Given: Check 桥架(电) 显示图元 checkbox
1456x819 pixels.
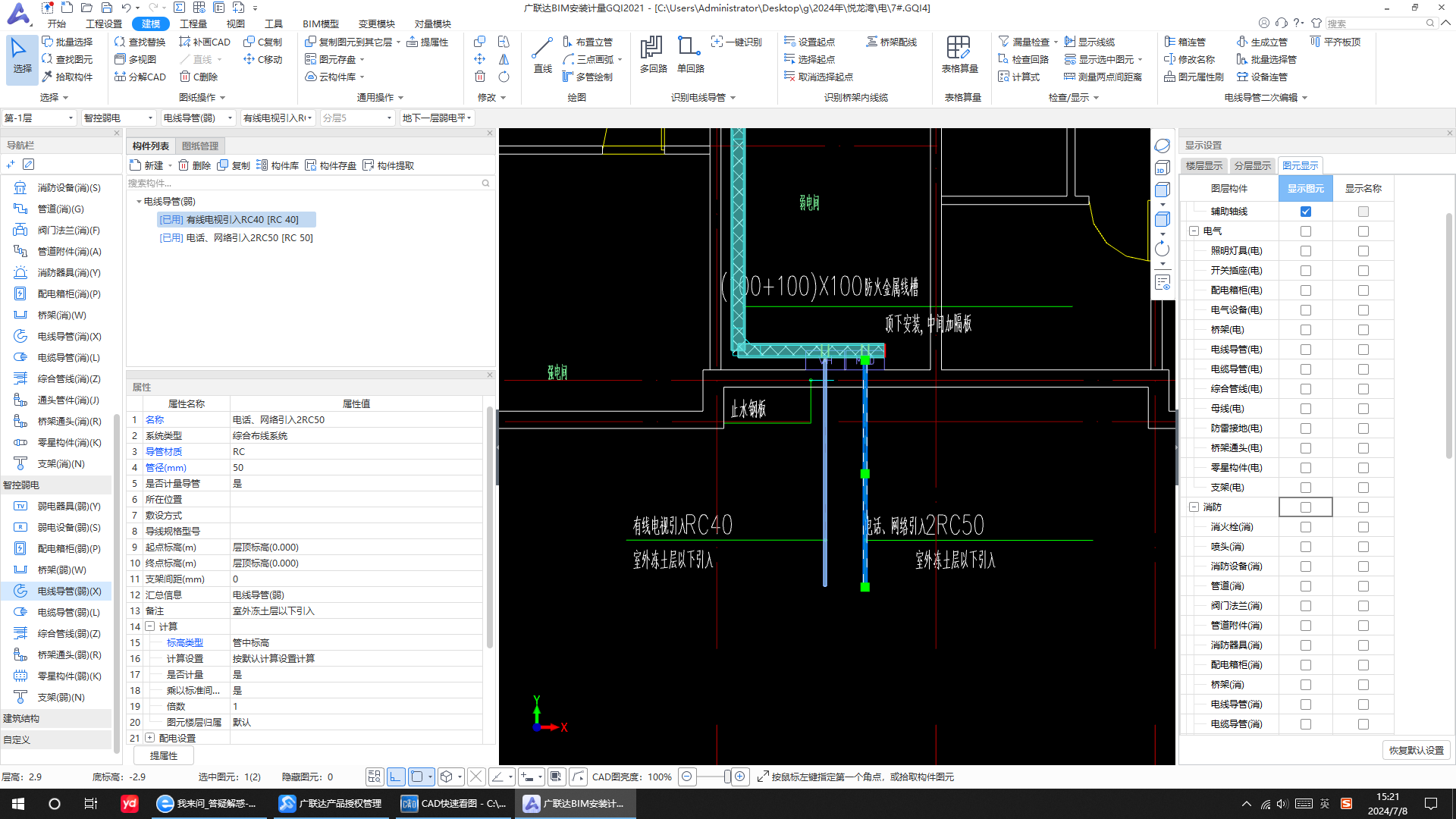Looking at the screenshot, I should [x=1305, y=330].
